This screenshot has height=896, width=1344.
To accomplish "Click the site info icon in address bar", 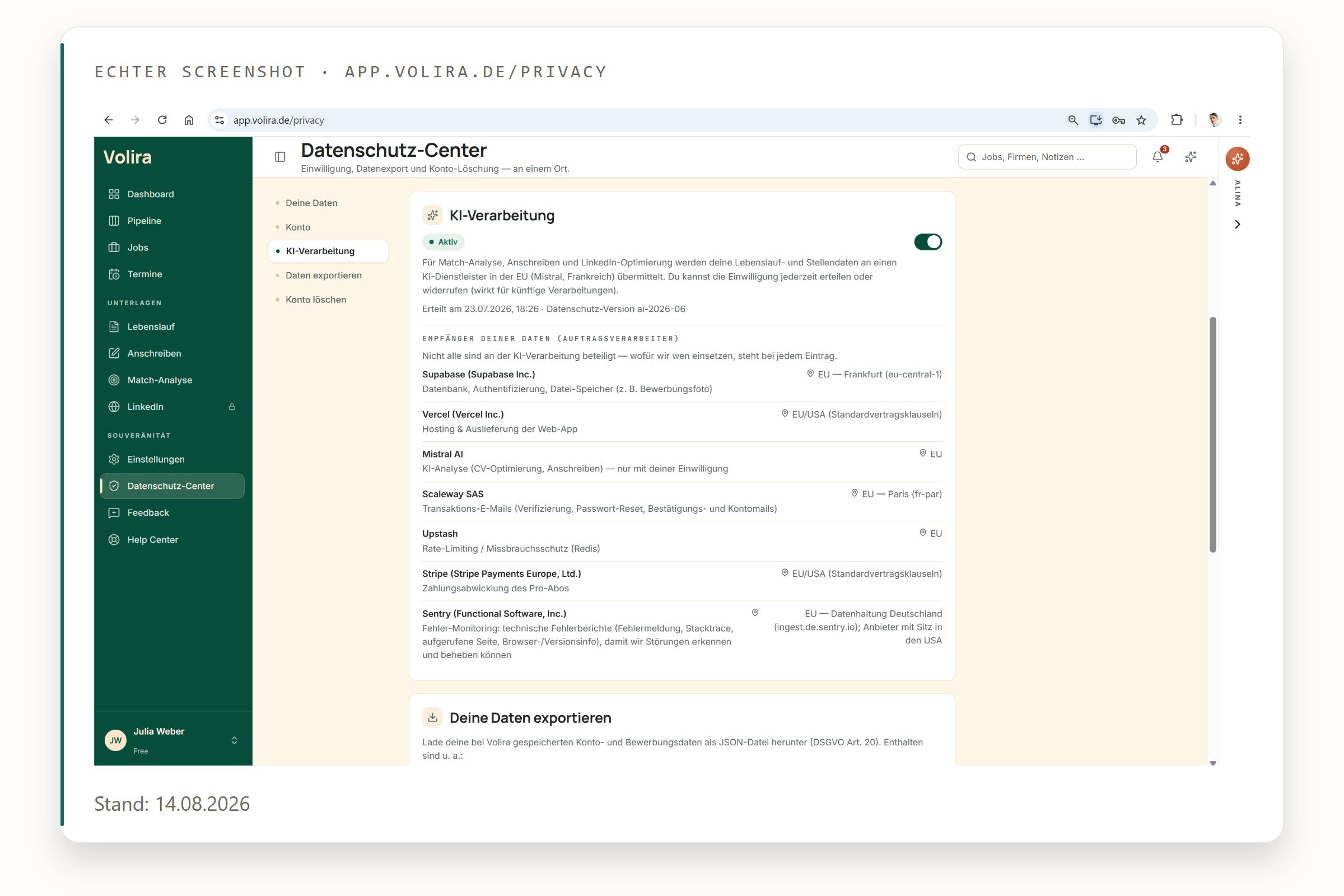I will pos(220,120).
